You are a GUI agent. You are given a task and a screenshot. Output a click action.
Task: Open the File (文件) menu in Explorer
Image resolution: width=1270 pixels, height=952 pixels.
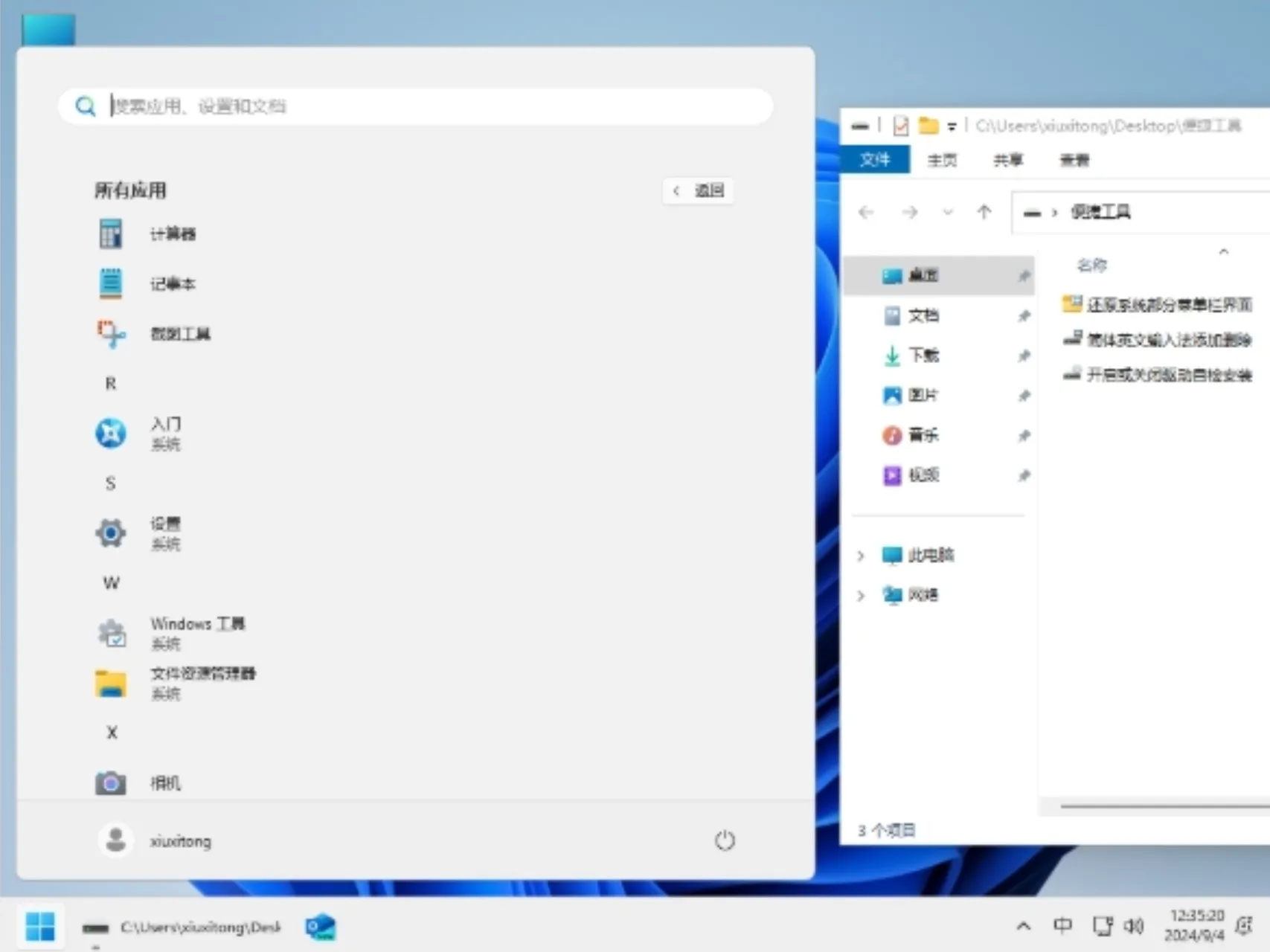(875, 160)
